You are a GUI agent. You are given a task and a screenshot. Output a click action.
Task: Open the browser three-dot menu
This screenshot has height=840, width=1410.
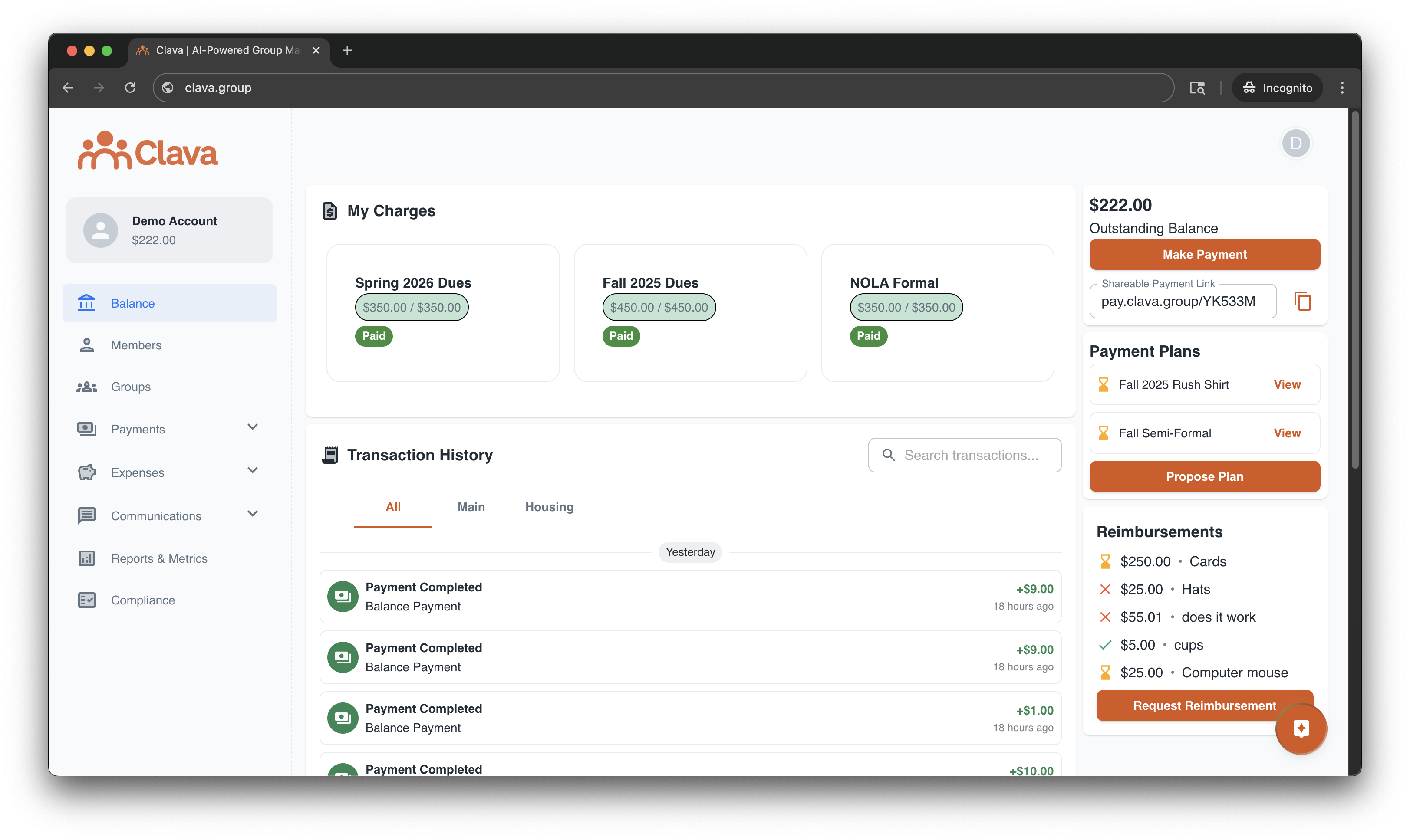click(x=1341, y=88)
